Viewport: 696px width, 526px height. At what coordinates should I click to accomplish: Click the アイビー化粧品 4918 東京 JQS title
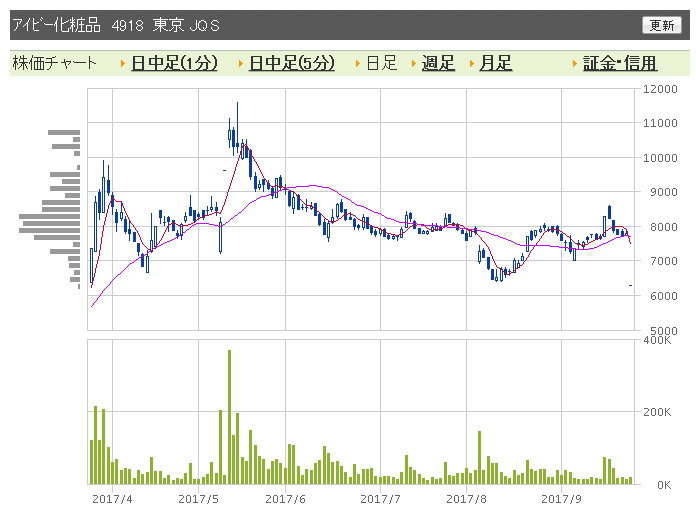tap(116, 25)
